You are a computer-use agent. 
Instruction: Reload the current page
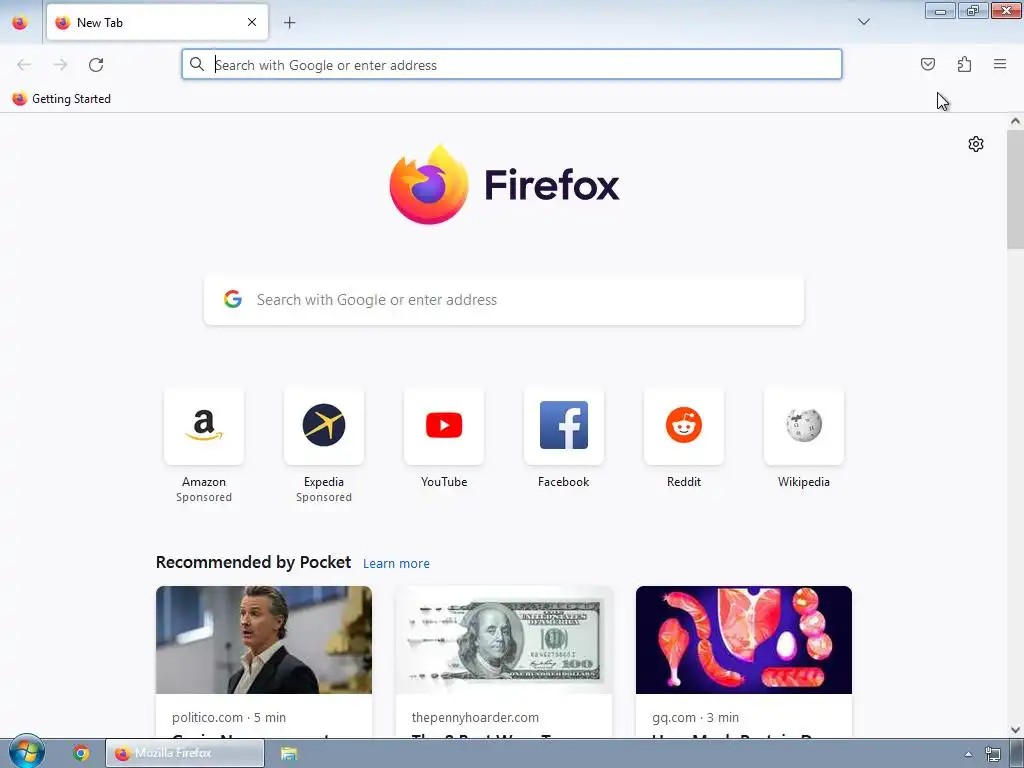click(x=96, y=64)
